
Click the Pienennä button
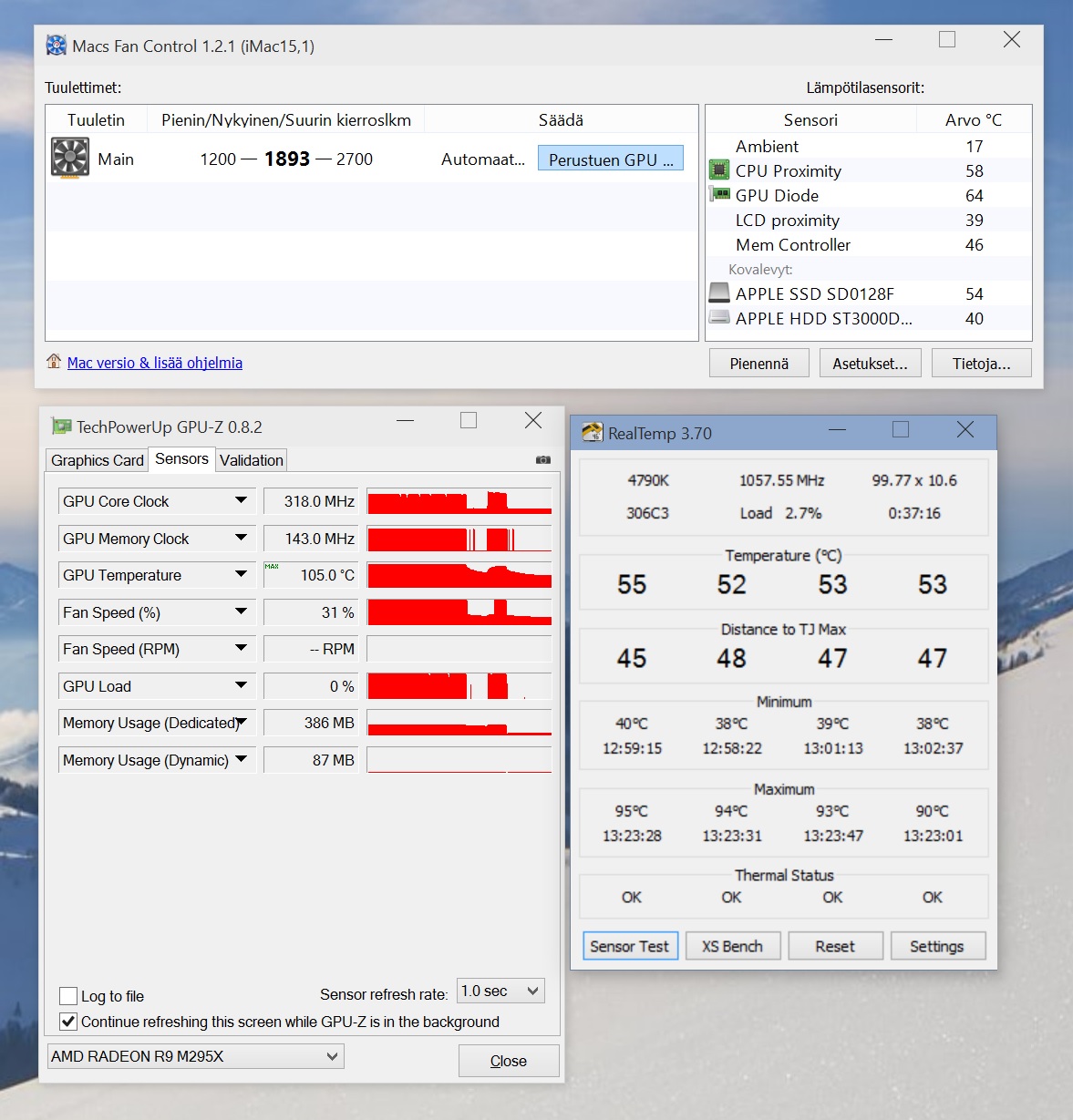[x=759, y=363]
